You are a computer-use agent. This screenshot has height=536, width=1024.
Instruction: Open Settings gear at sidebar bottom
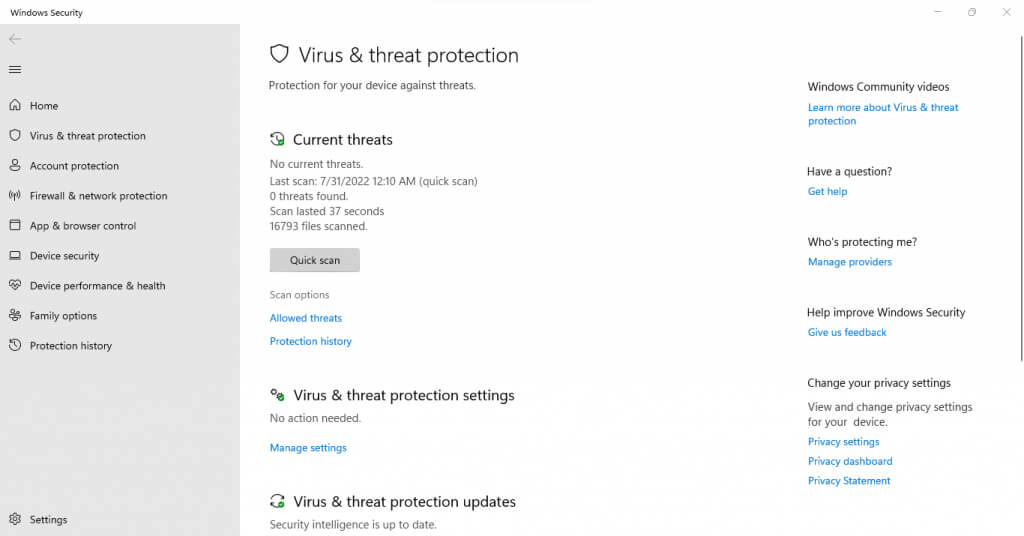[15, 520]
